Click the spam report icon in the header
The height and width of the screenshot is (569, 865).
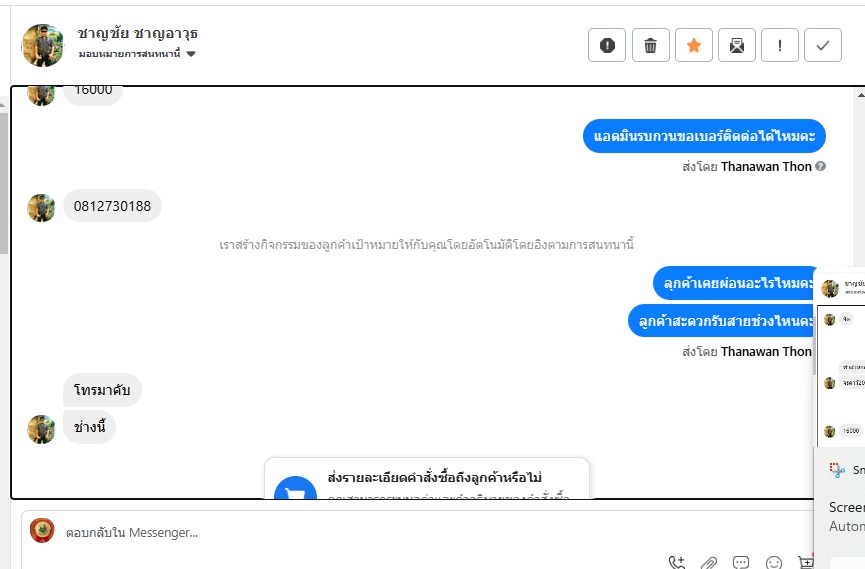(x=607, y=45)
